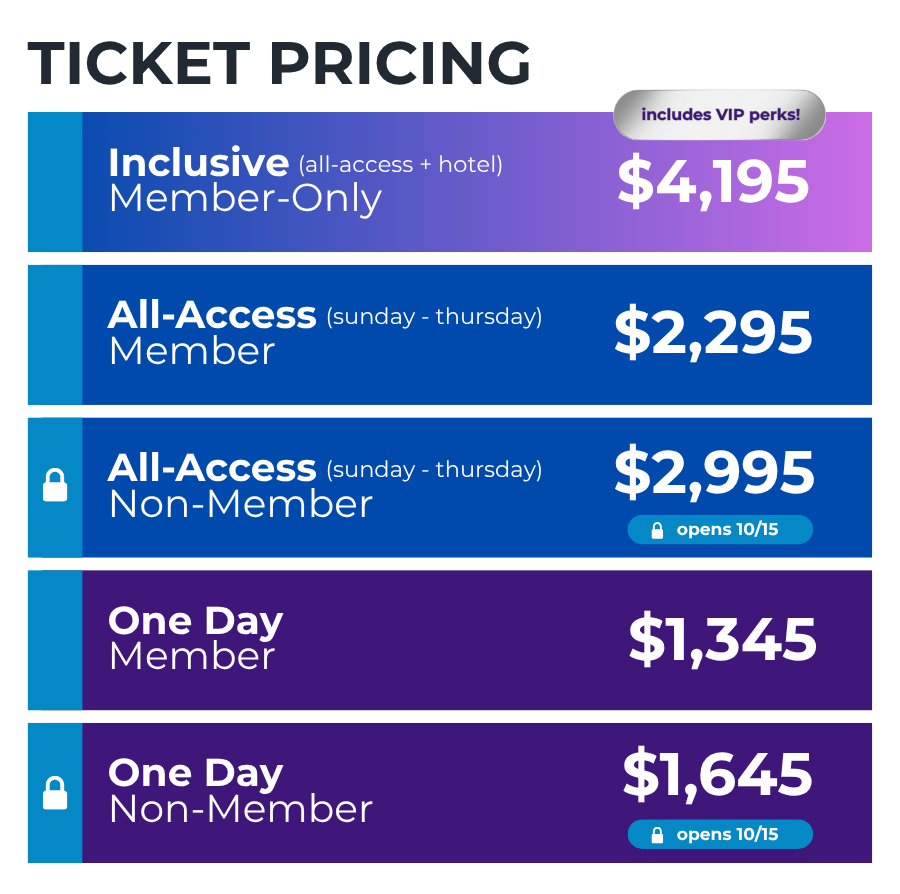The width and height of the screenshot is (900, 894).
Task: Click the $1,345 price
Action: point(723,640)
